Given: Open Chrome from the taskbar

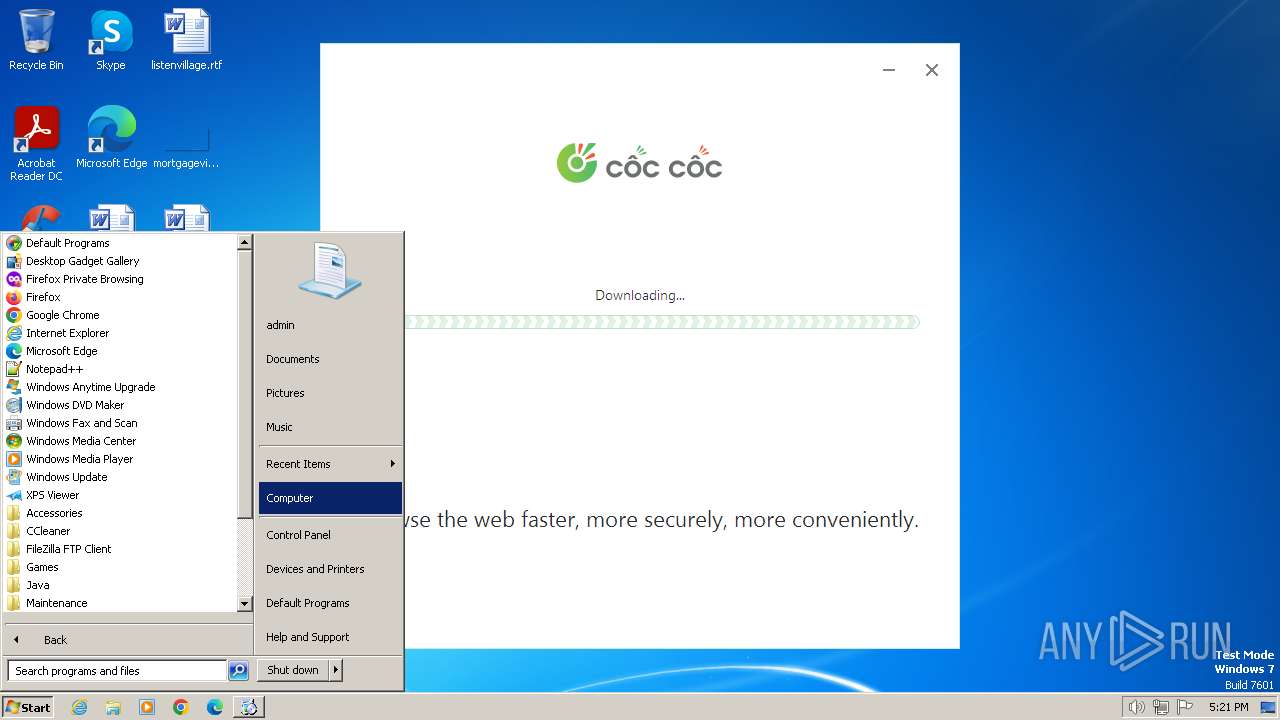Looking at the screenshot, I should pyautogui.click(x=181, y=707).
